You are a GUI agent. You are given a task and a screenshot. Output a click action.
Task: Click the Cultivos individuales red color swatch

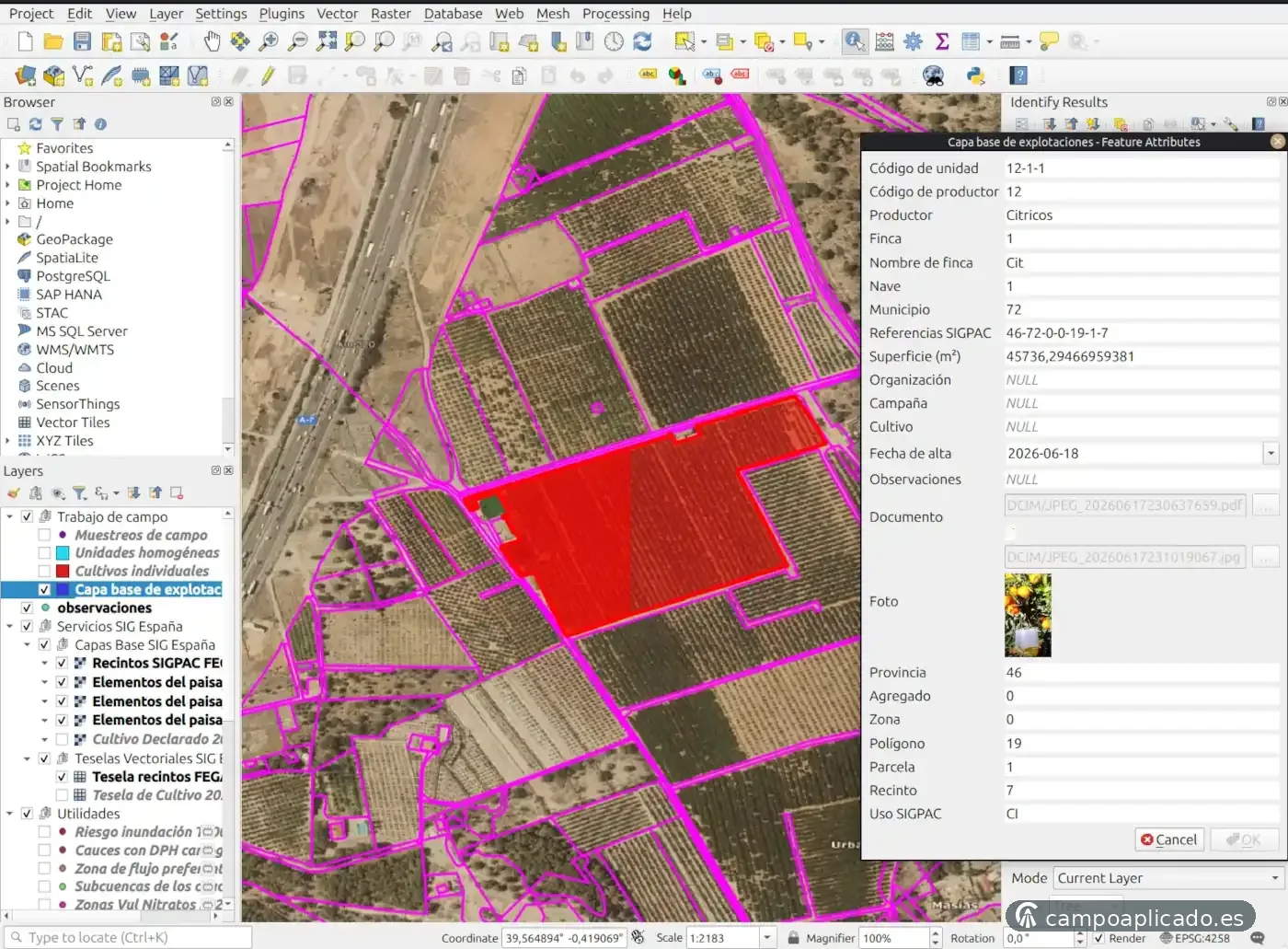[x=63, y=572]
